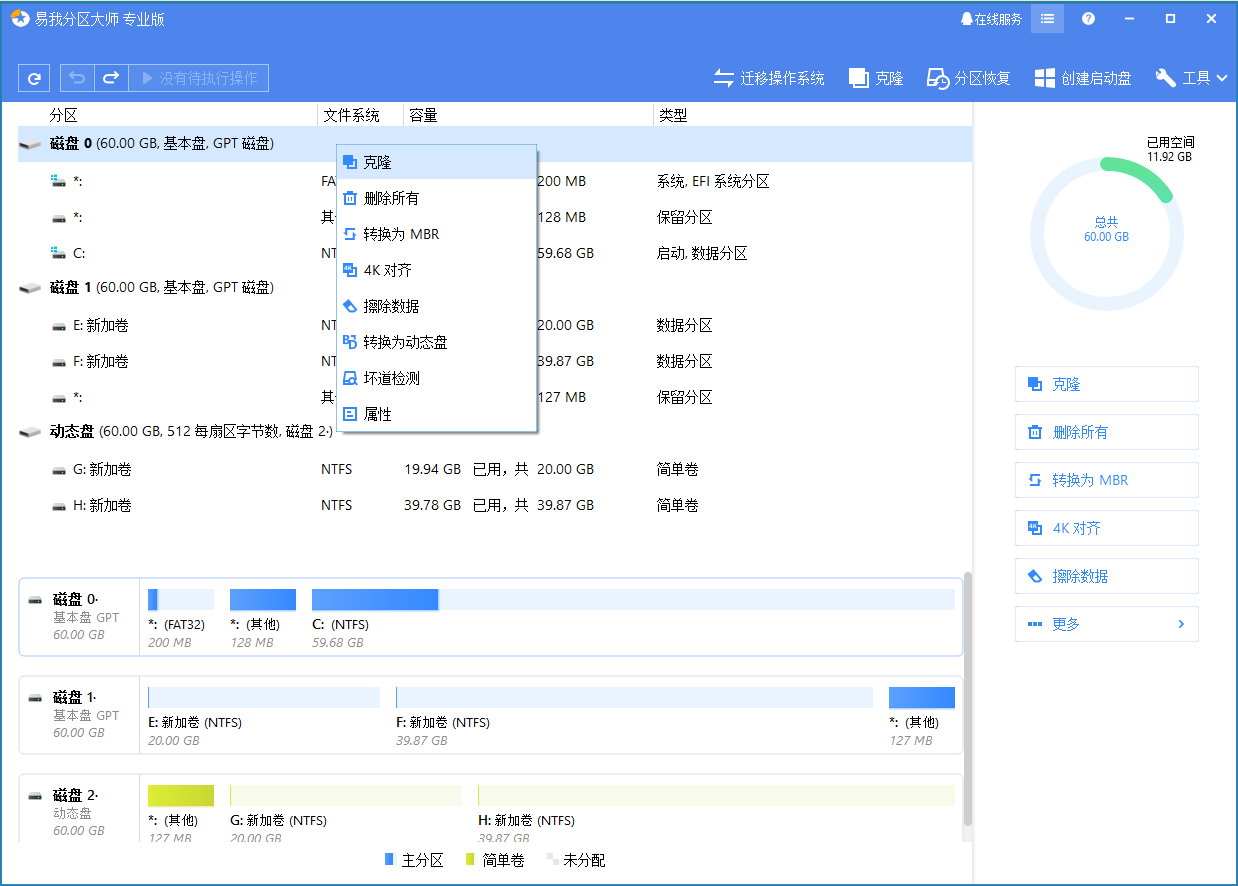Open the help question mark icon
The height and width of the screenshot is (886, 1238).
pos(1087,18)
